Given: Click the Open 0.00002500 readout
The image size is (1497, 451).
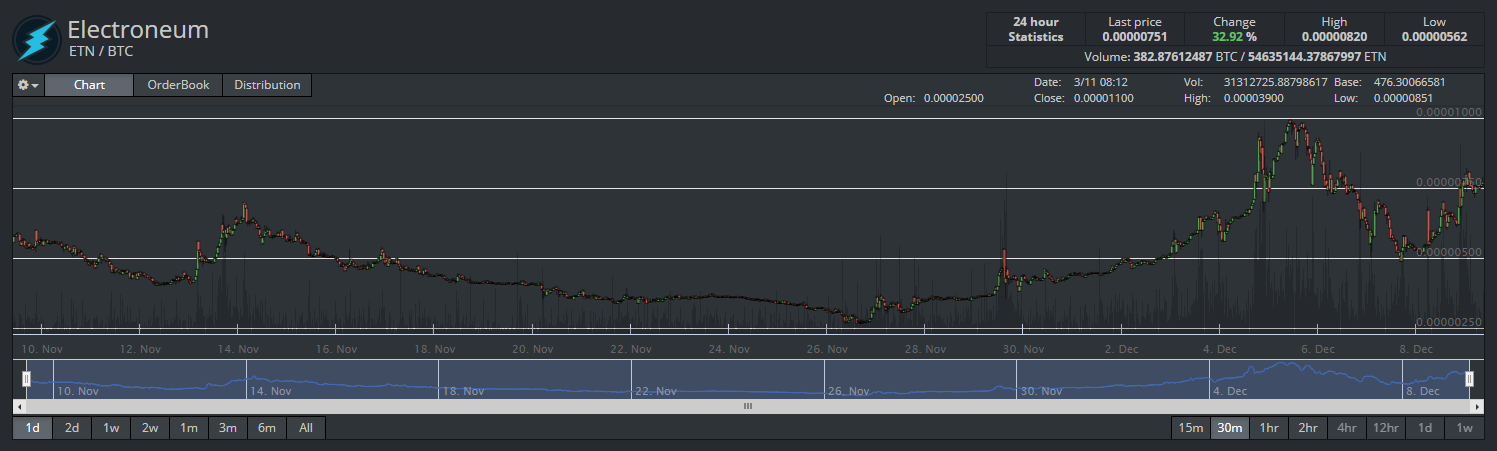Looking at the screenshot, I should [934, 99].
